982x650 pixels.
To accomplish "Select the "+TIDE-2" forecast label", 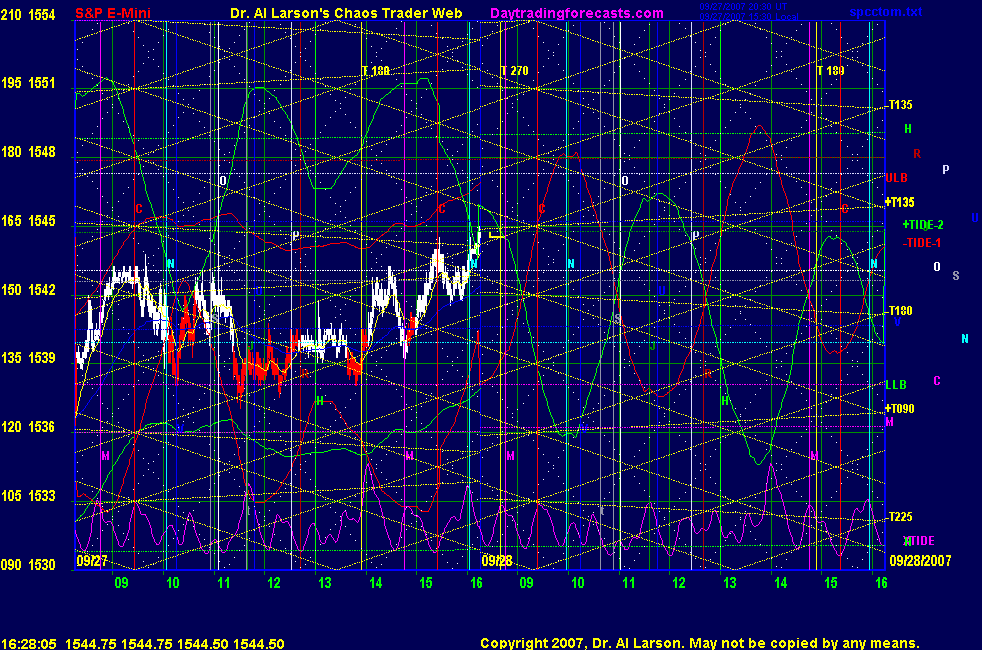I will (923, 225).
